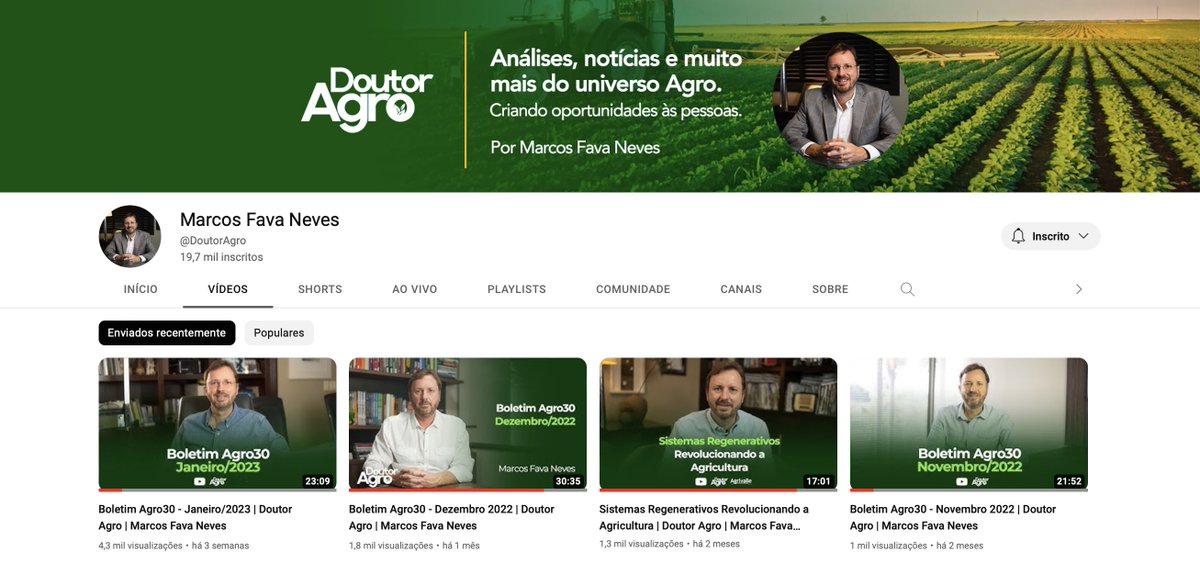Click the right chevron in tab bar
Screen dimensions: 1200x563
click(x=1078, y=289)
